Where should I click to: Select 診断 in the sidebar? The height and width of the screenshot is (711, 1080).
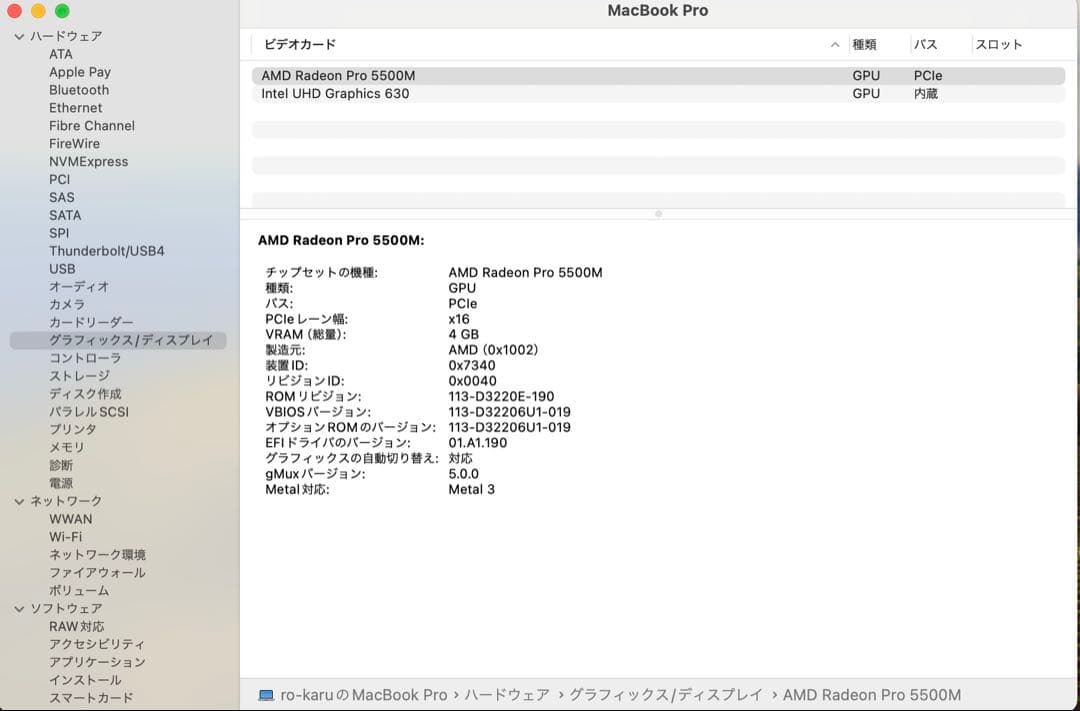coord(61,465)
